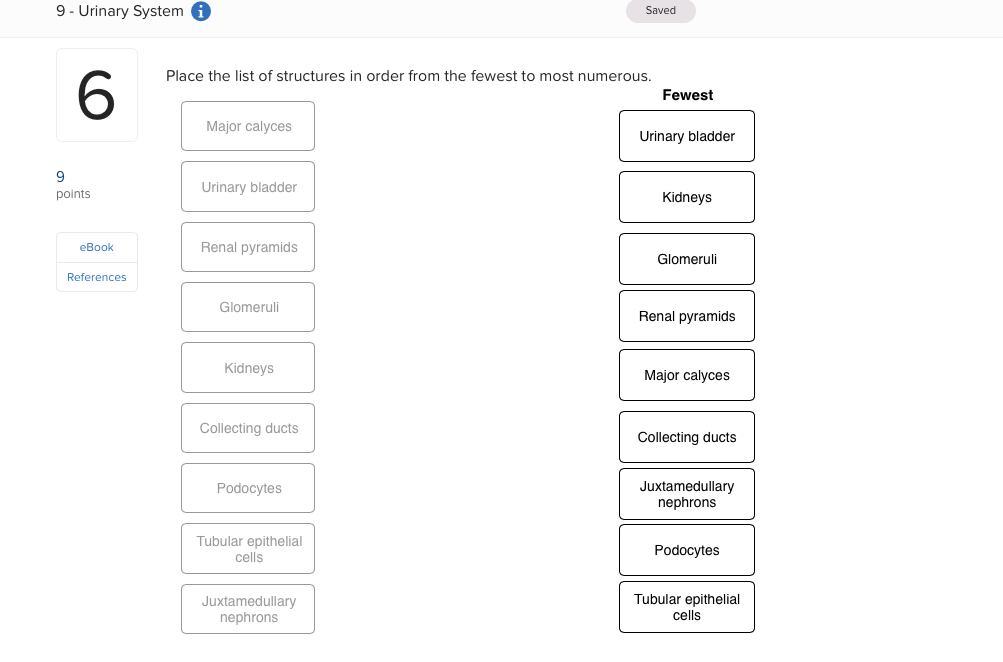Select the Urinary bladder source tile
The height and width of the screenshot is (662, 1003).
tap(247, 186)
